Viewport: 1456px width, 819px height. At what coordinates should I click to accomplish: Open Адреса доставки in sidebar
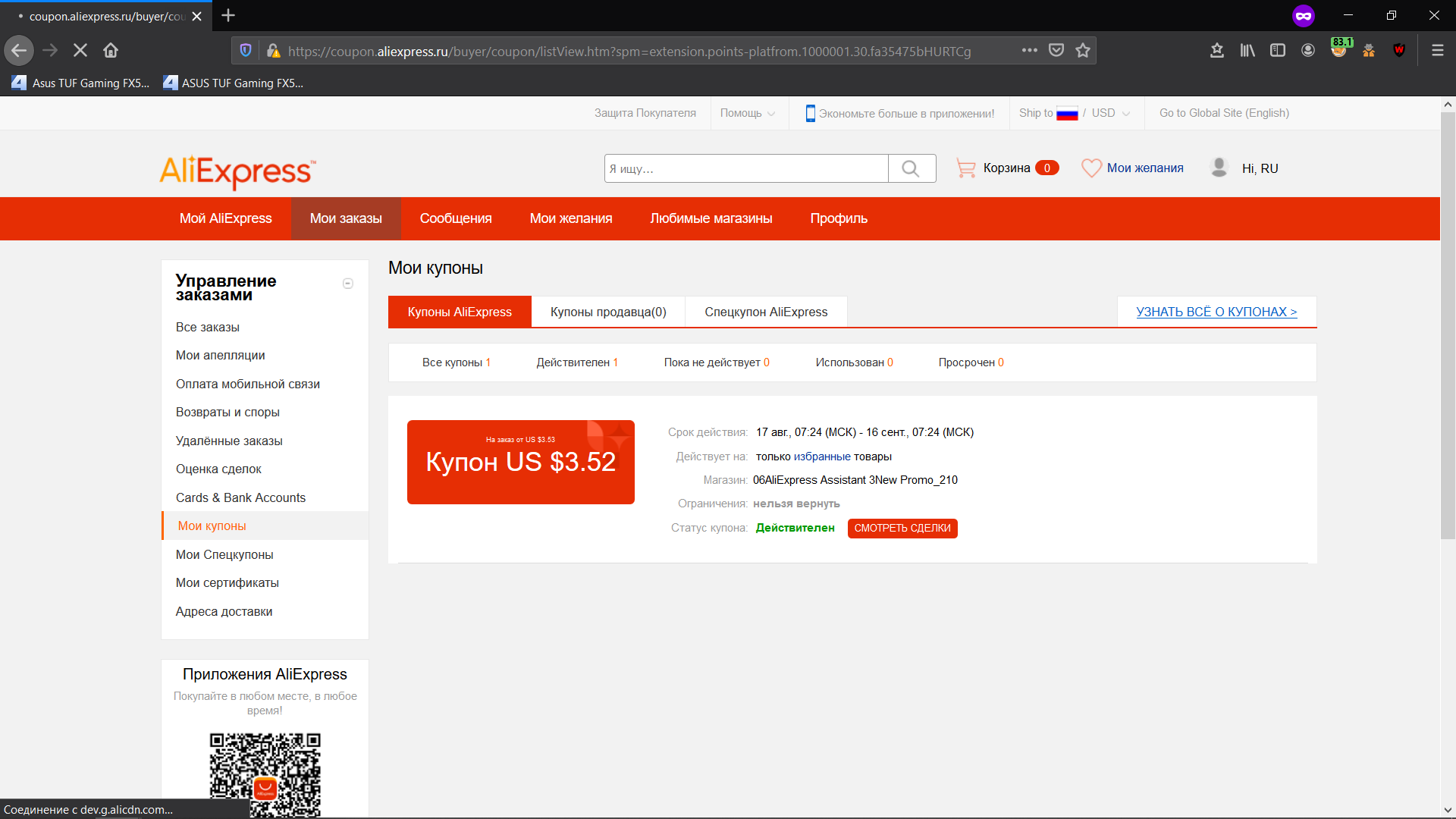224,611
